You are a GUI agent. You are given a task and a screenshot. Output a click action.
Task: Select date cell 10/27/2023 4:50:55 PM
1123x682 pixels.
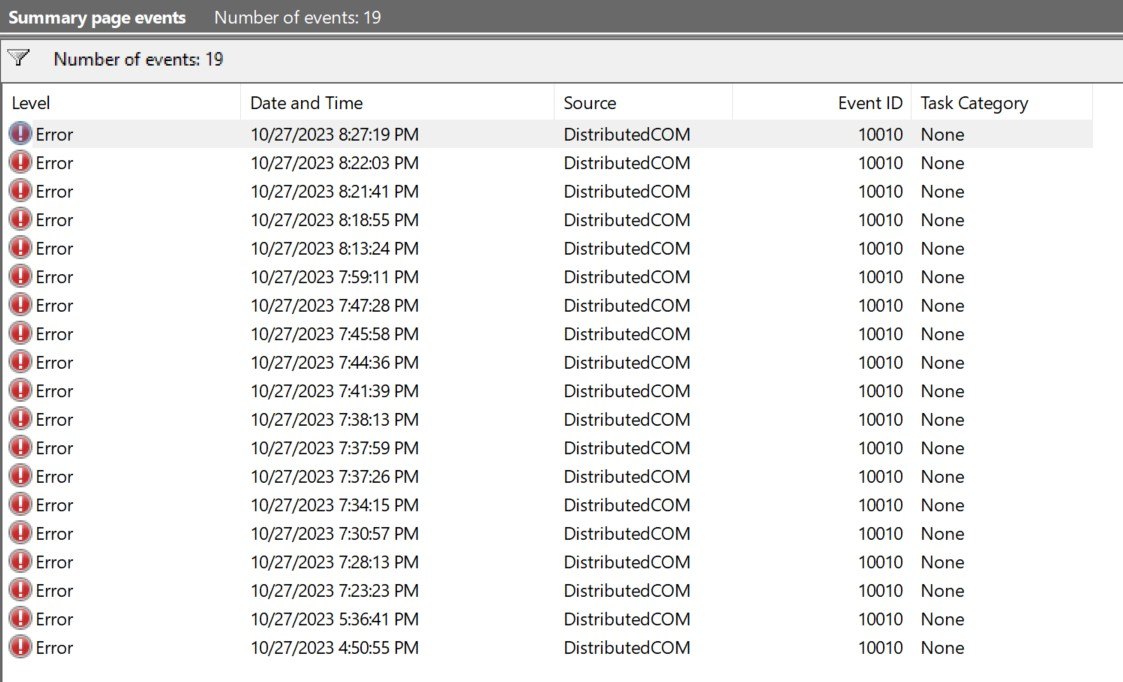334,648
